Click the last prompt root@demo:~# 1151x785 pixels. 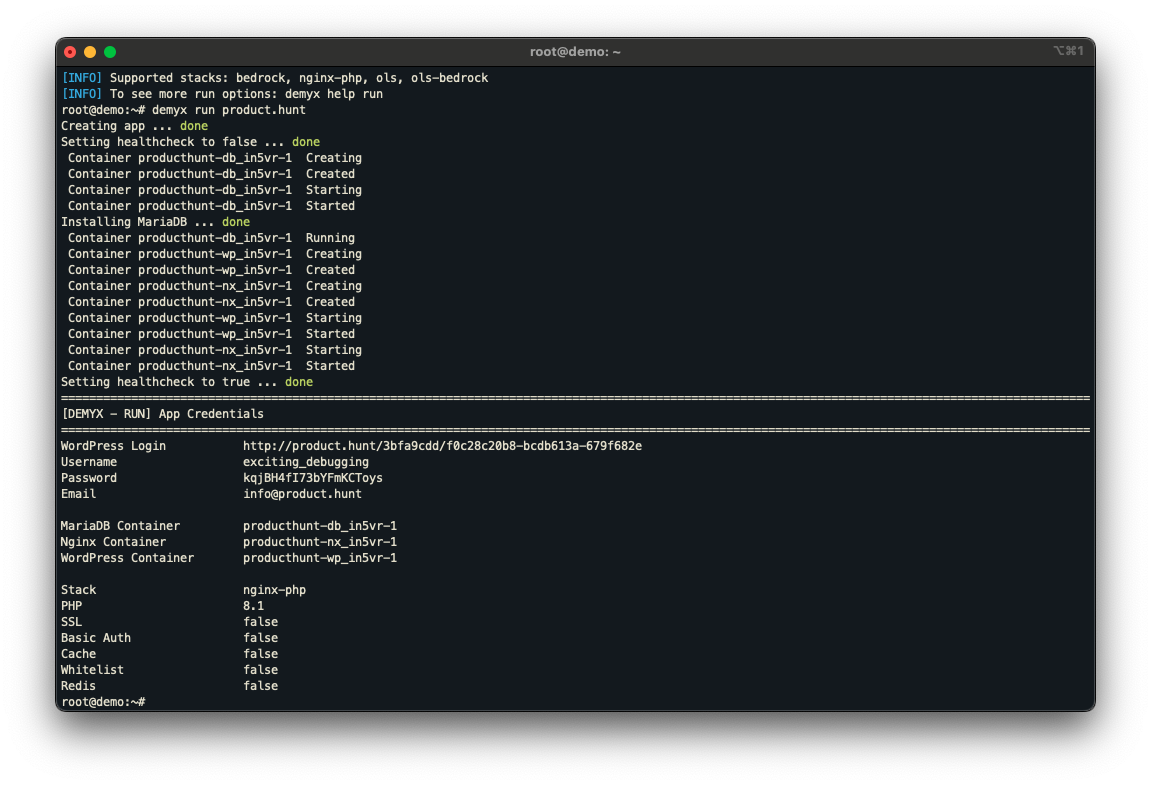(x=103, y=702)
